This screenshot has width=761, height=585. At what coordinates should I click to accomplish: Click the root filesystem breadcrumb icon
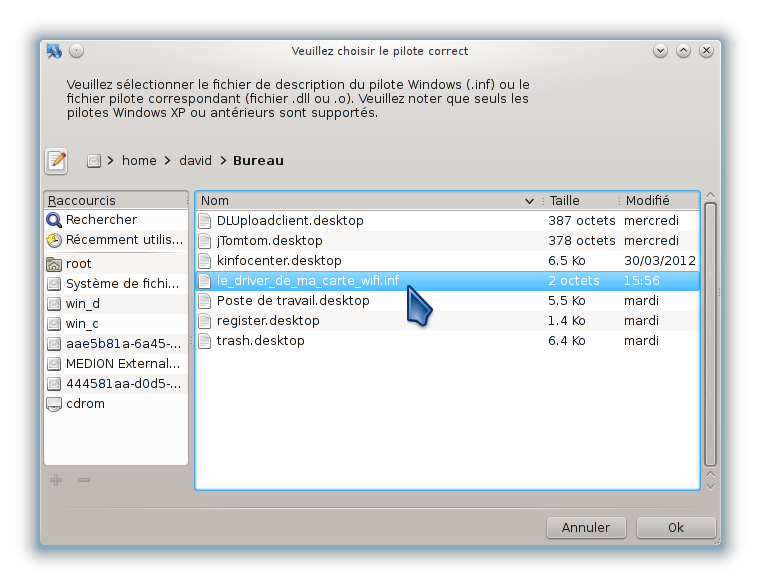(x=94, y=161)
